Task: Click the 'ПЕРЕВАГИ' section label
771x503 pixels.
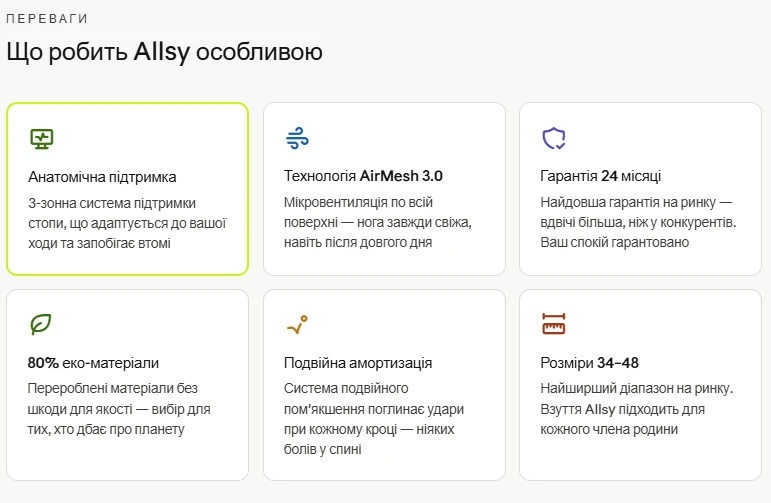Action: pos(47,19)
